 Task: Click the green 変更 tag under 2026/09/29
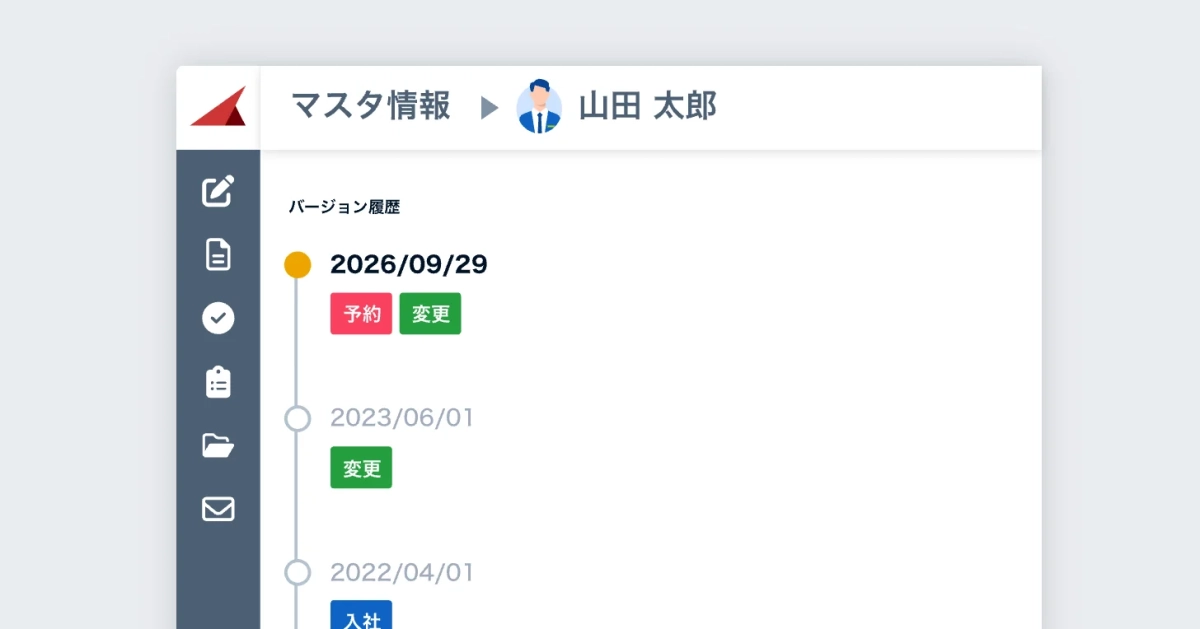430,314
